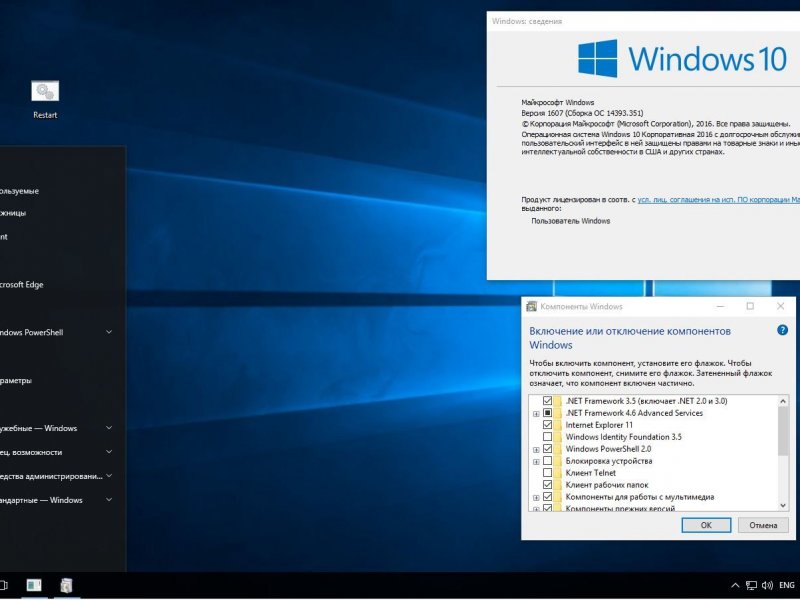Image resolution: width=800 pixels, height=600 pixels.
Task: Minimize the Компоненты Windows window
Action: click(720, 306)
